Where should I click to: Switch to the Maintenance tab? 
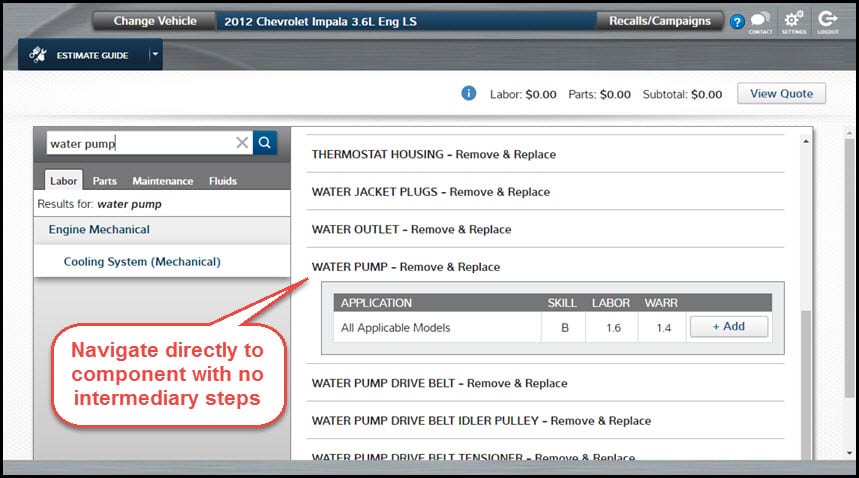click(162, 181)
